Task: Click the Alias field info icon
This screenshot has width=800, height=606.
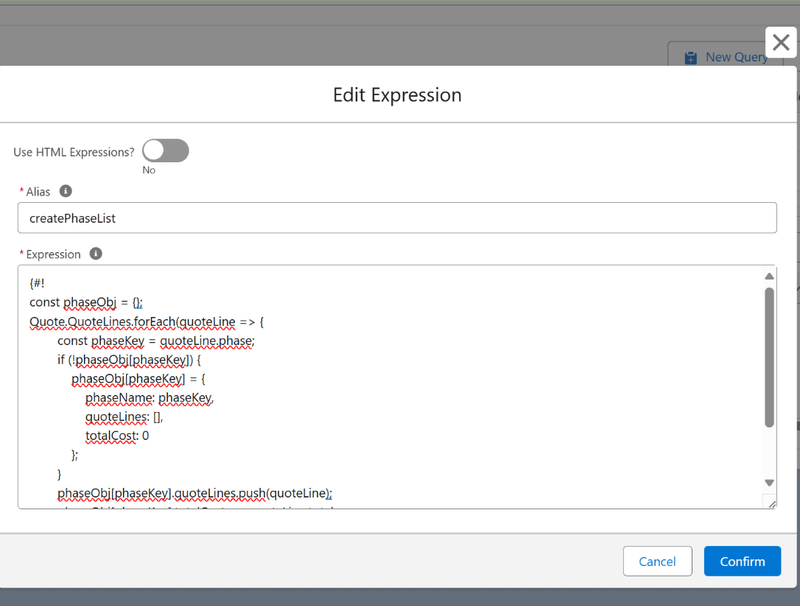Action: [66, 191]
